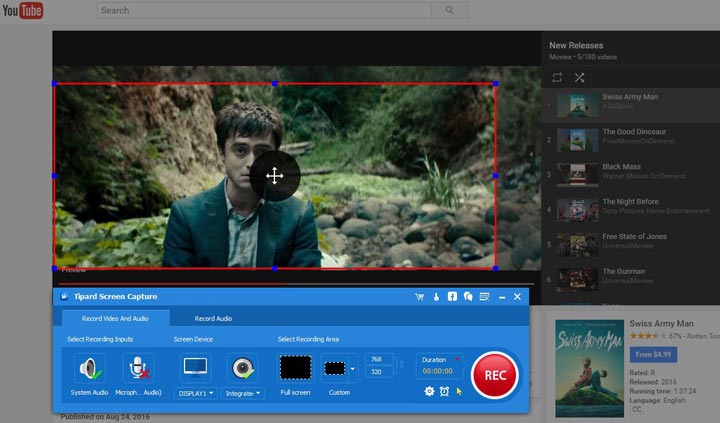Open the alarm clock schedule icon
This screenshot has width=720, height=423.
pyautogui.click(x=444, y=391)
